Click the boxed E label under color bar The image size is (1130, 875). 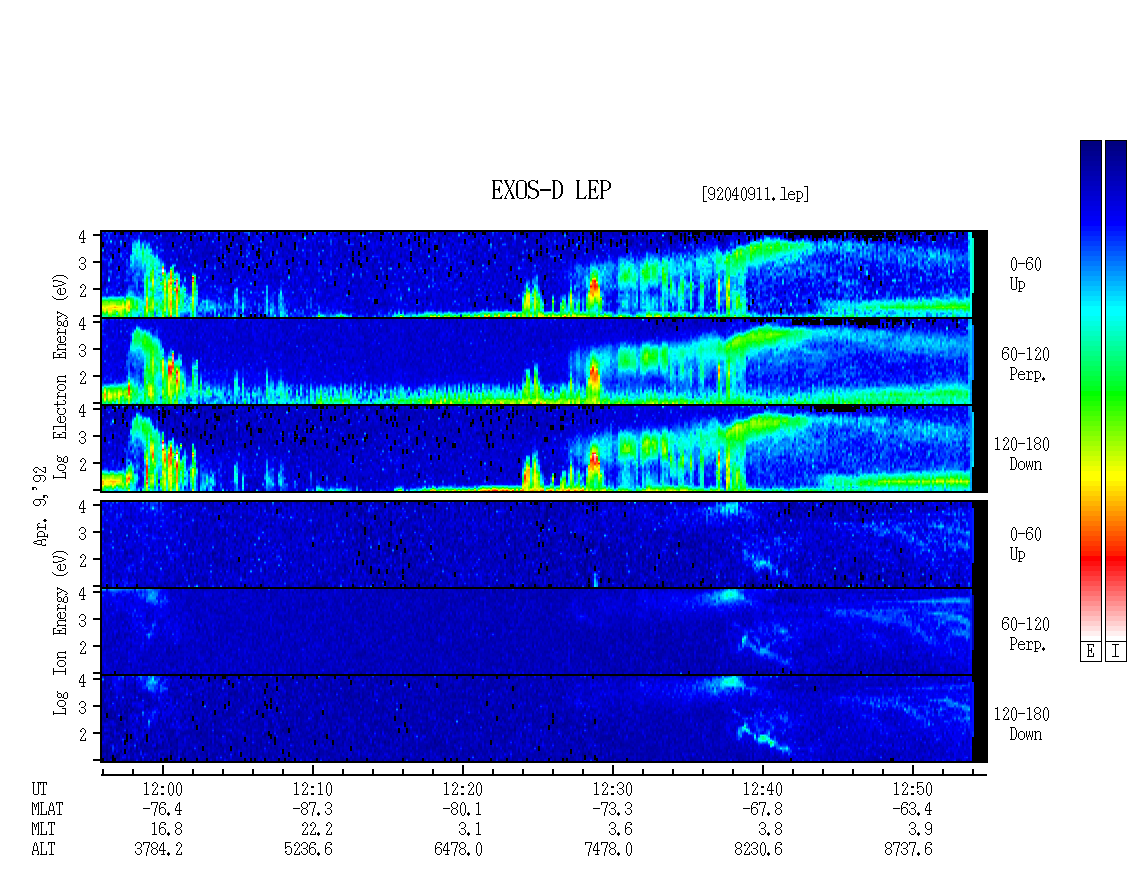1090,652
